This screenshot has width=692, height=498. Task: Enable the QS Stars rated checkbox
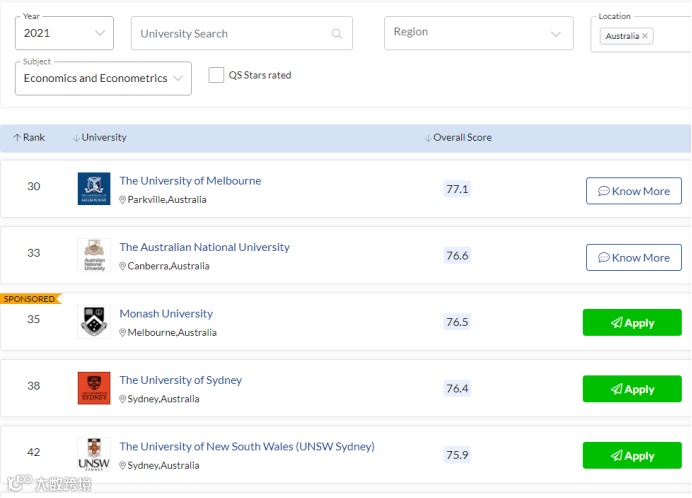coord(216,75)
